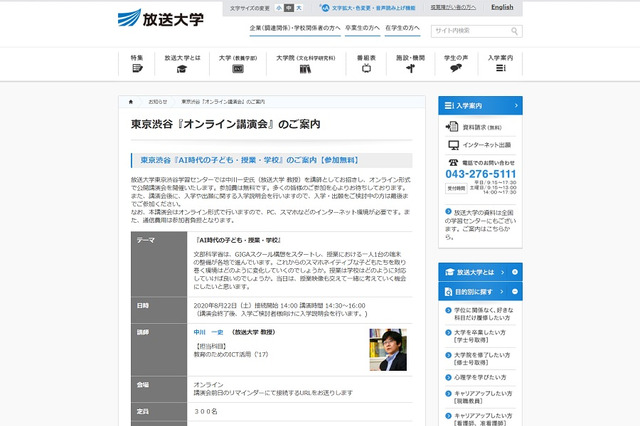Open the 卒業生の方へ link
The height and width of the screenshot is (426, 640).
click(x=362, y=28)
